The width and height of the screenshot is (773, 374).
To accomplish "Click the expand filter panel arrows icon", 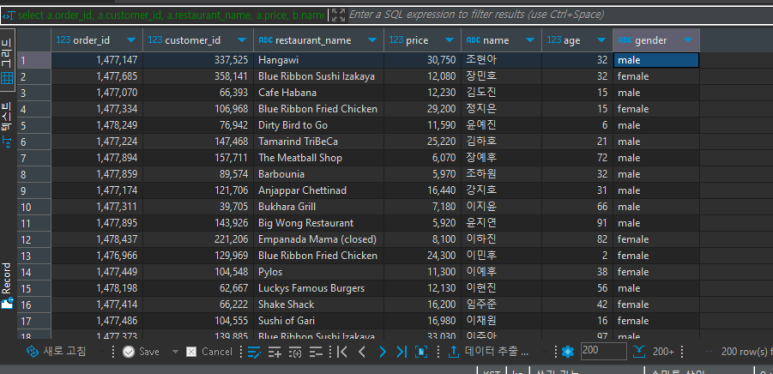I will click(x=338, y=15).
